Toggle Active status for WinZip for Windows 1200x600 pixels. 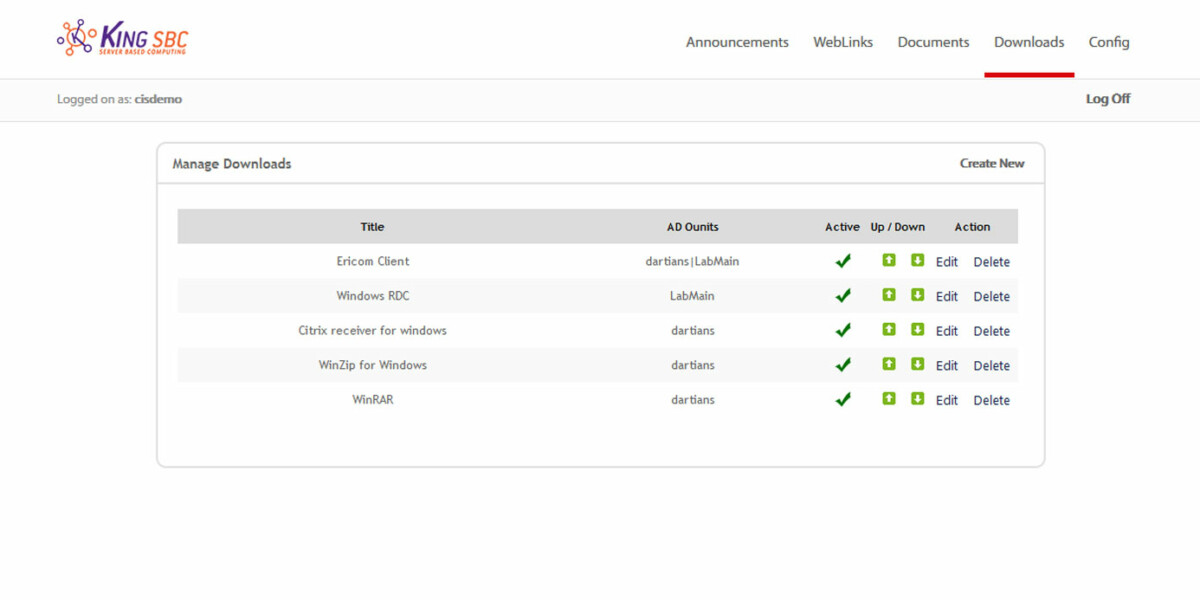[x=843, y=364]
